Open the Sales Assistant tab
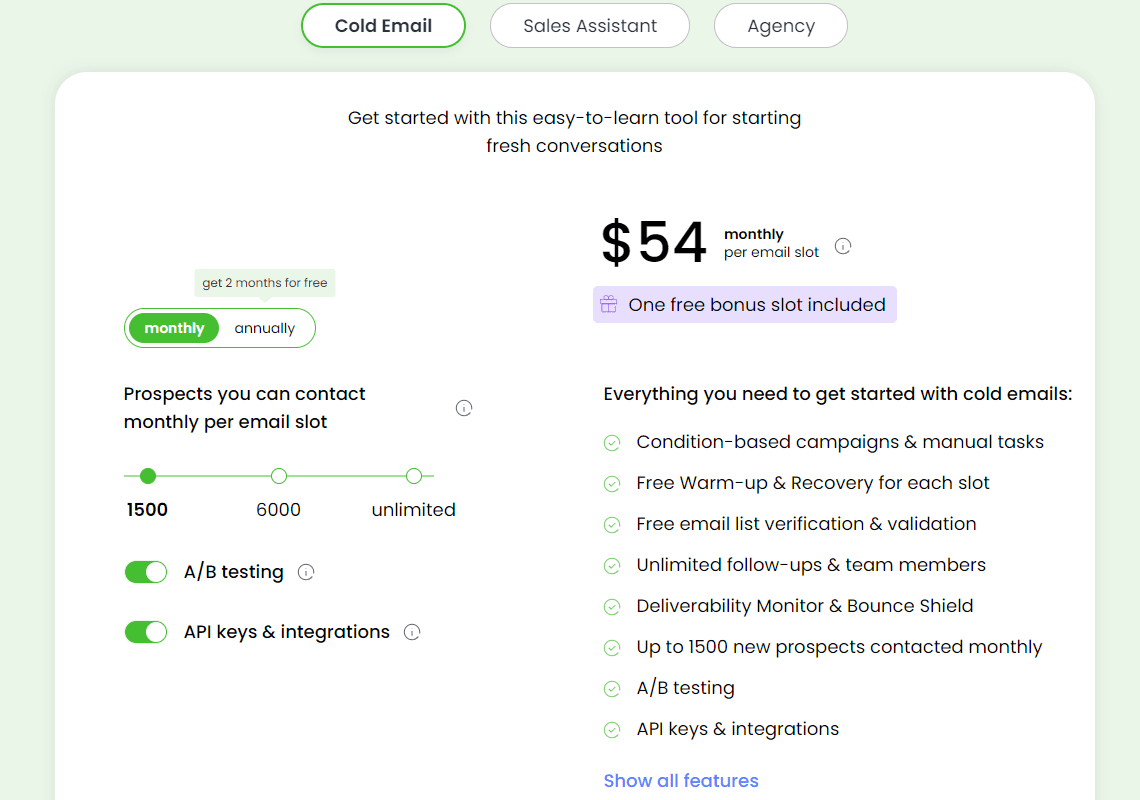This screenshot has width=1140, height=800. [590, 25]
